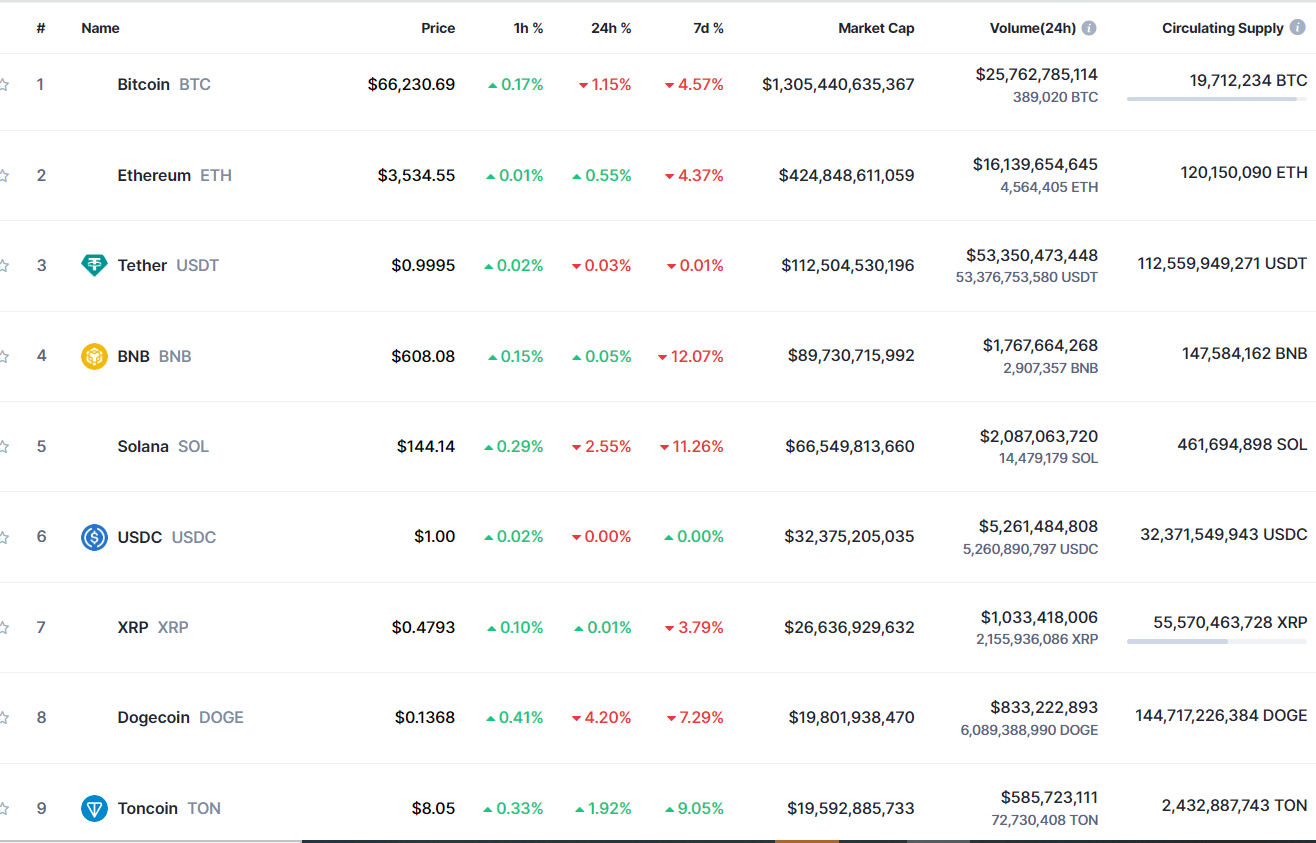Click Solana market cap $66,549,813,660
The height and width of the screenshot is (843, 1316).
(x=850, y=446)
